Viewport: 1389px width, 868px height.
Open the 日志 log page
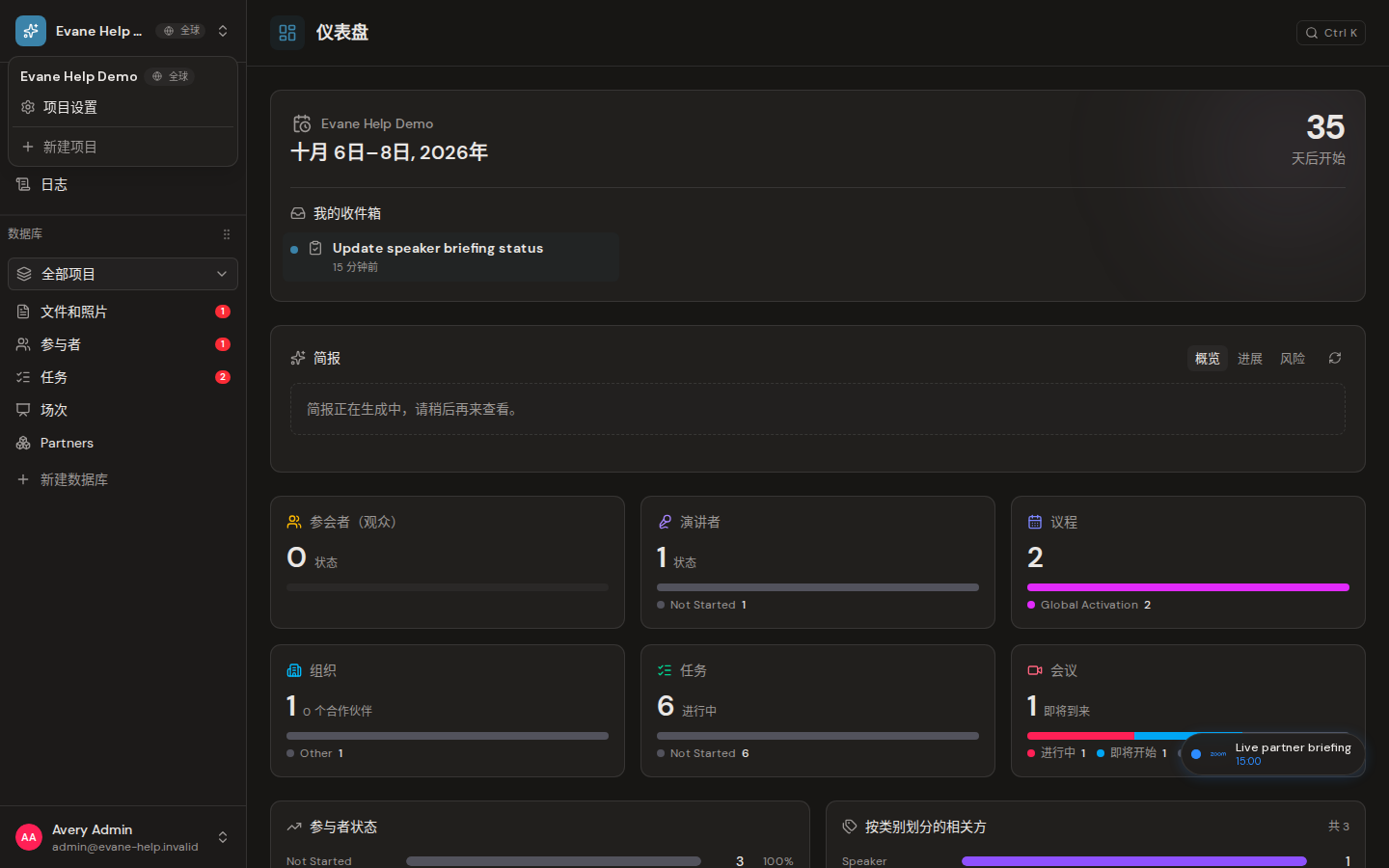pyautogui.click(x=123, y=184)
